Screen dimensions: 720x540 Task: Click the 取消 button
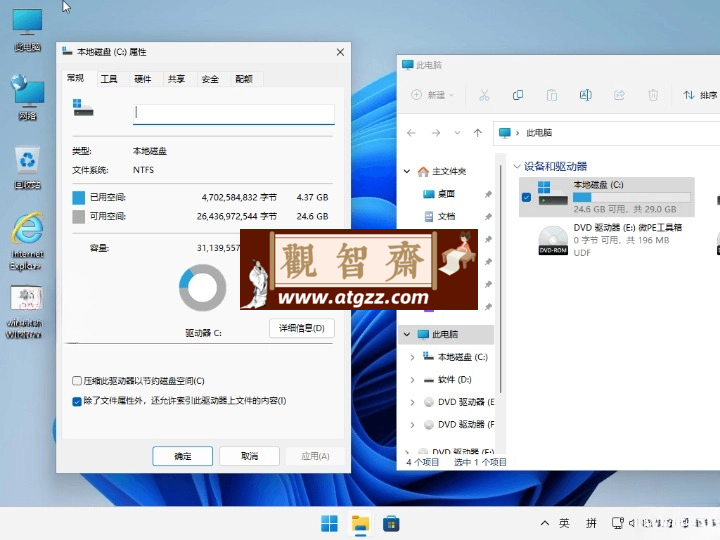pyautogui.click(x=249, y=456)
